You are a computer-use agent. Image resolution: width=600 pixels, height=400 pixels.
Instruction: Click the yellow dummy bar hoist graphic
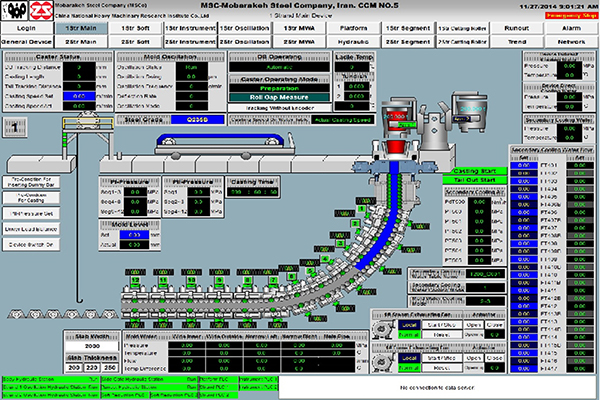pyautogui.click(x=88, y=123)
